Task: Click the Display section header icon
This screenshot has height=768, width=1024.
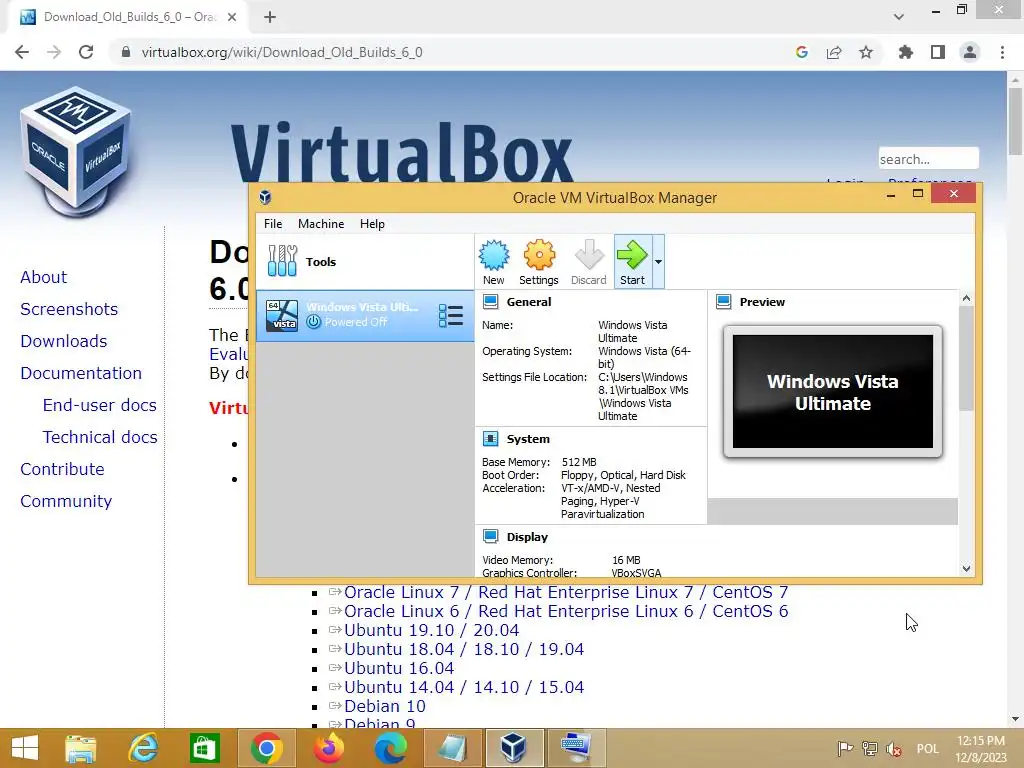Action: point(490,537)
